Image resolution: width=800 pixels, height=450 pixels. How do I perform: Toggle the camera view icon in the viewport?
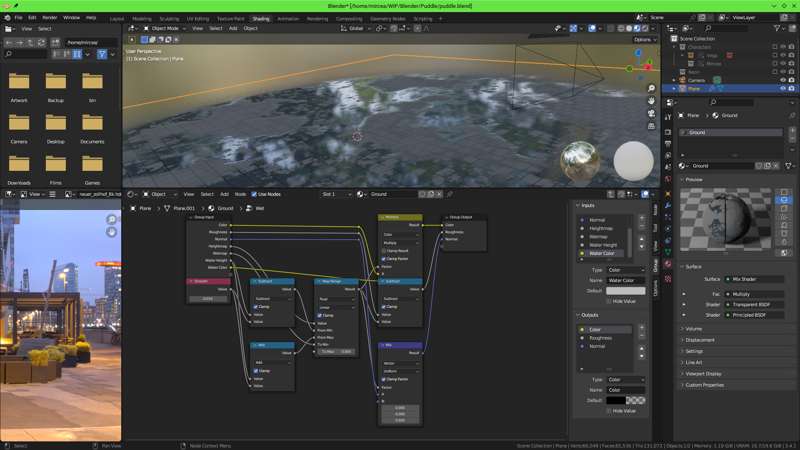pos(652,115)
